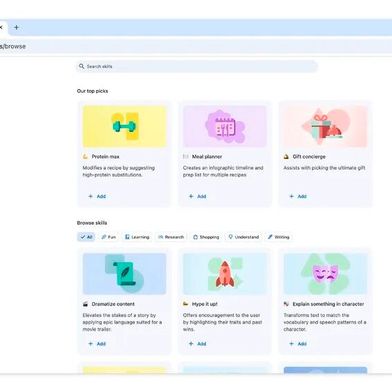This screenshot has width=392, height=392.
Task: Add the Explain something in character skill
Action: point(298,344)
